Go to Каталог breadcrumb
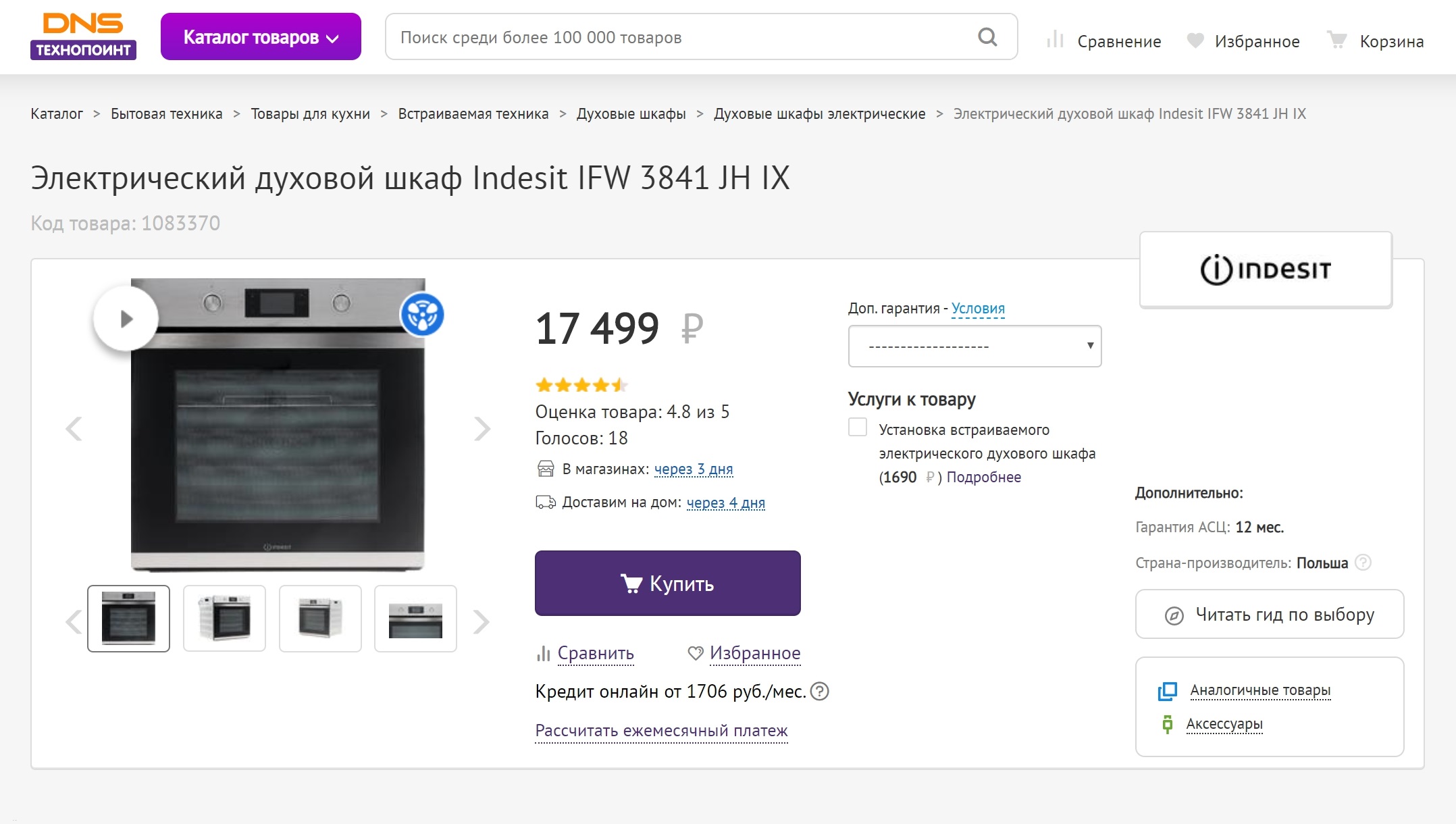Image resolution: width=1456 pixels, height=824 pixels. coord(57,113)
